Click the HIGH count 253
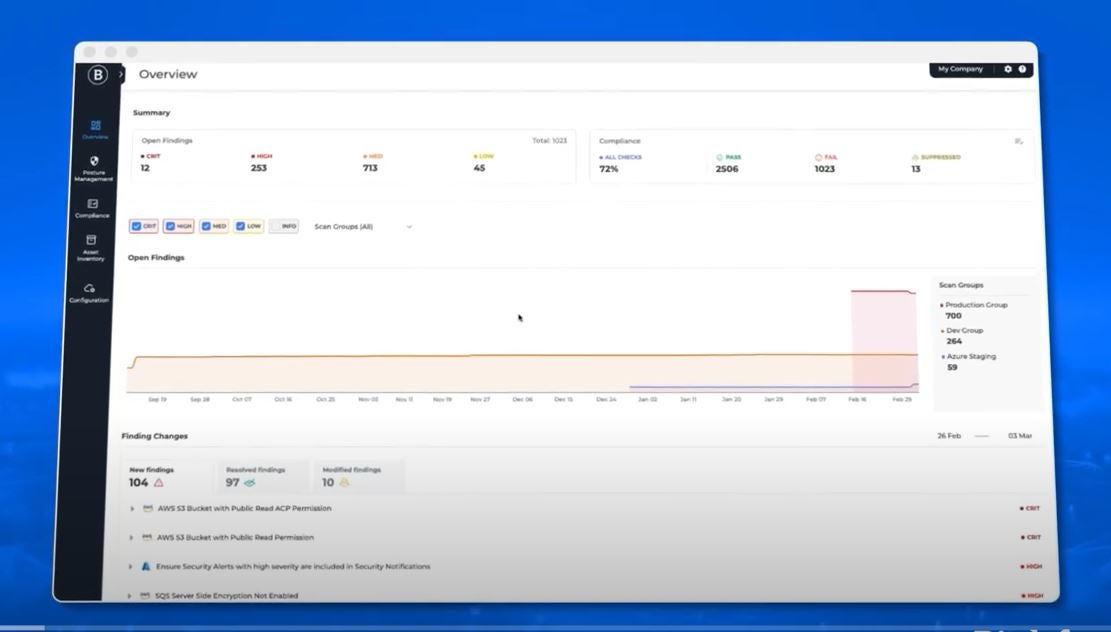 click(259, 168)
